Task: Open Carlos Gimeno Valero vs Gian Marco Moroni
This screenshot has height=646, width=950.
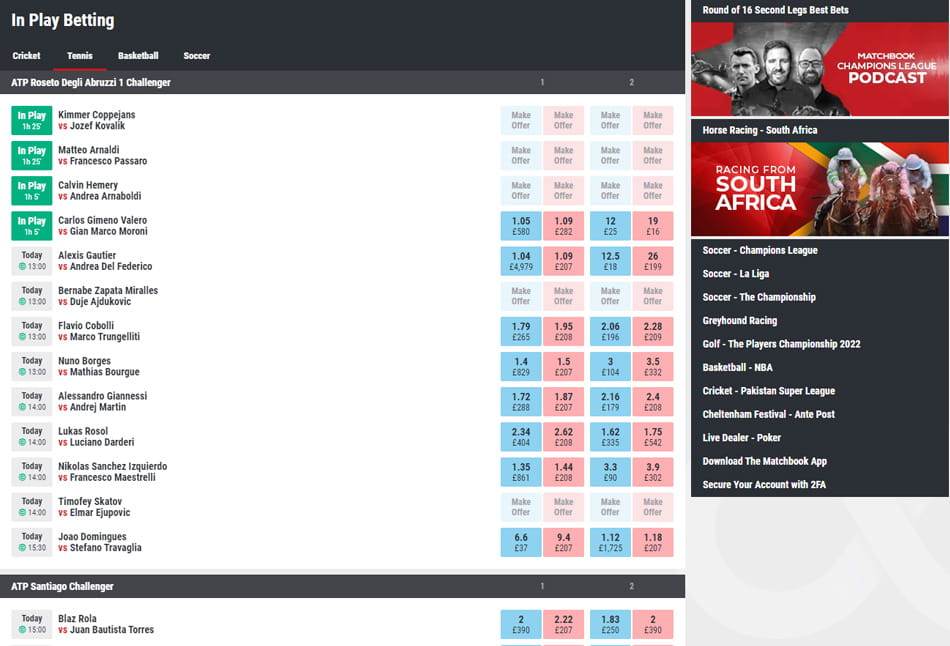Action: pos(102,225)
